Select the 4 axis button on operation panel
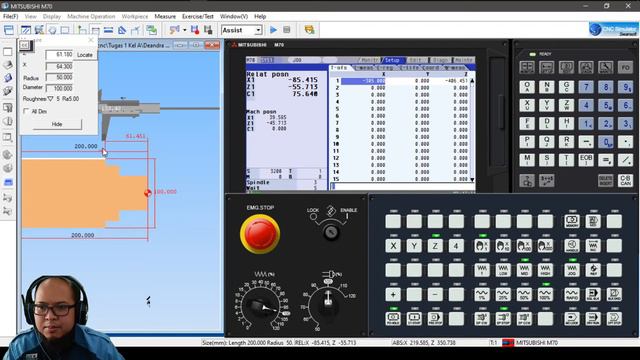Image resolution: width=640 pixels, height=360 pixels. [x=456, y=246]
